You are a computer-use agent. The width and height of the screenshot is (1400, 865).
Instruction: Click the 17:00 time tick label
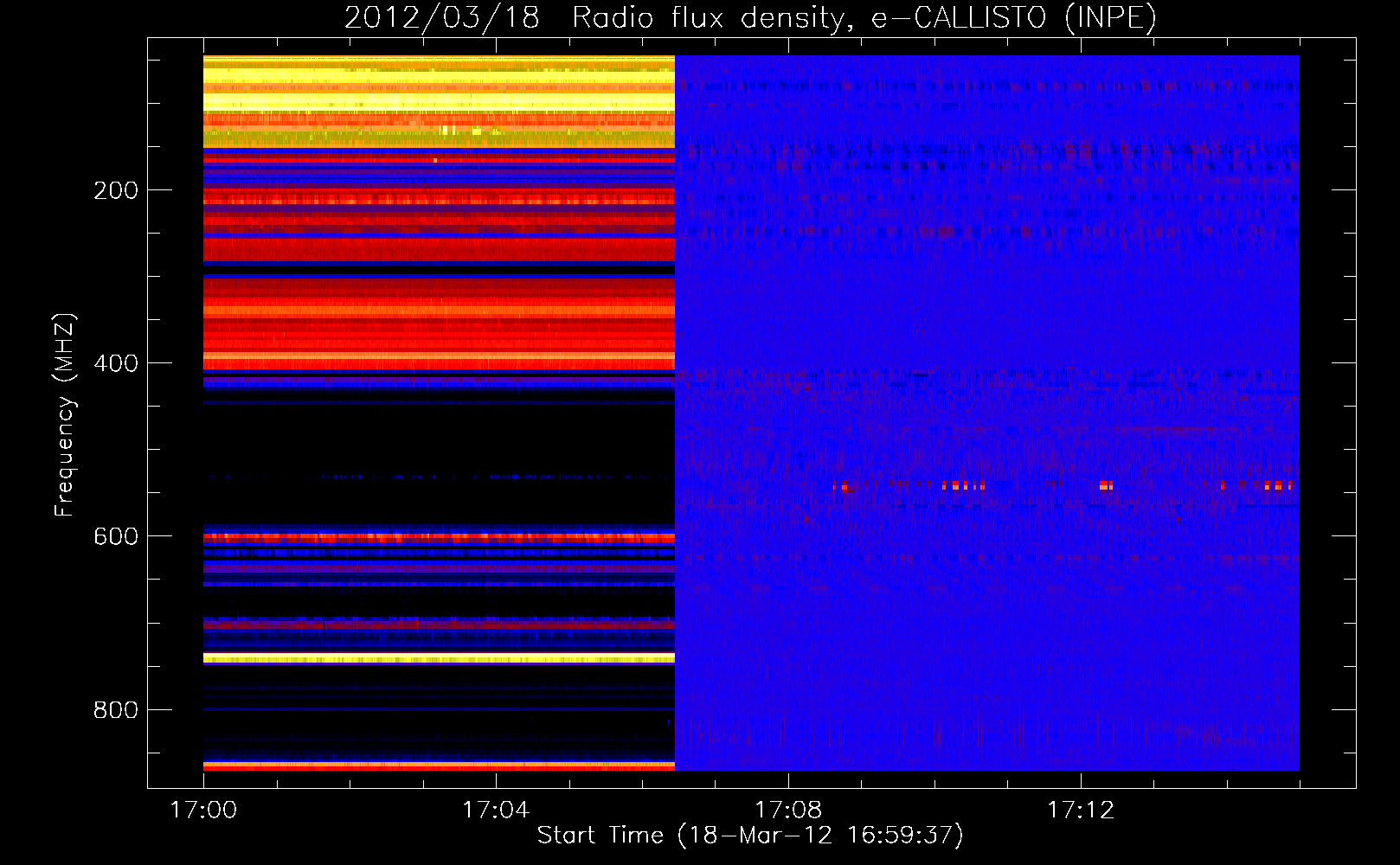pos(203,810)
